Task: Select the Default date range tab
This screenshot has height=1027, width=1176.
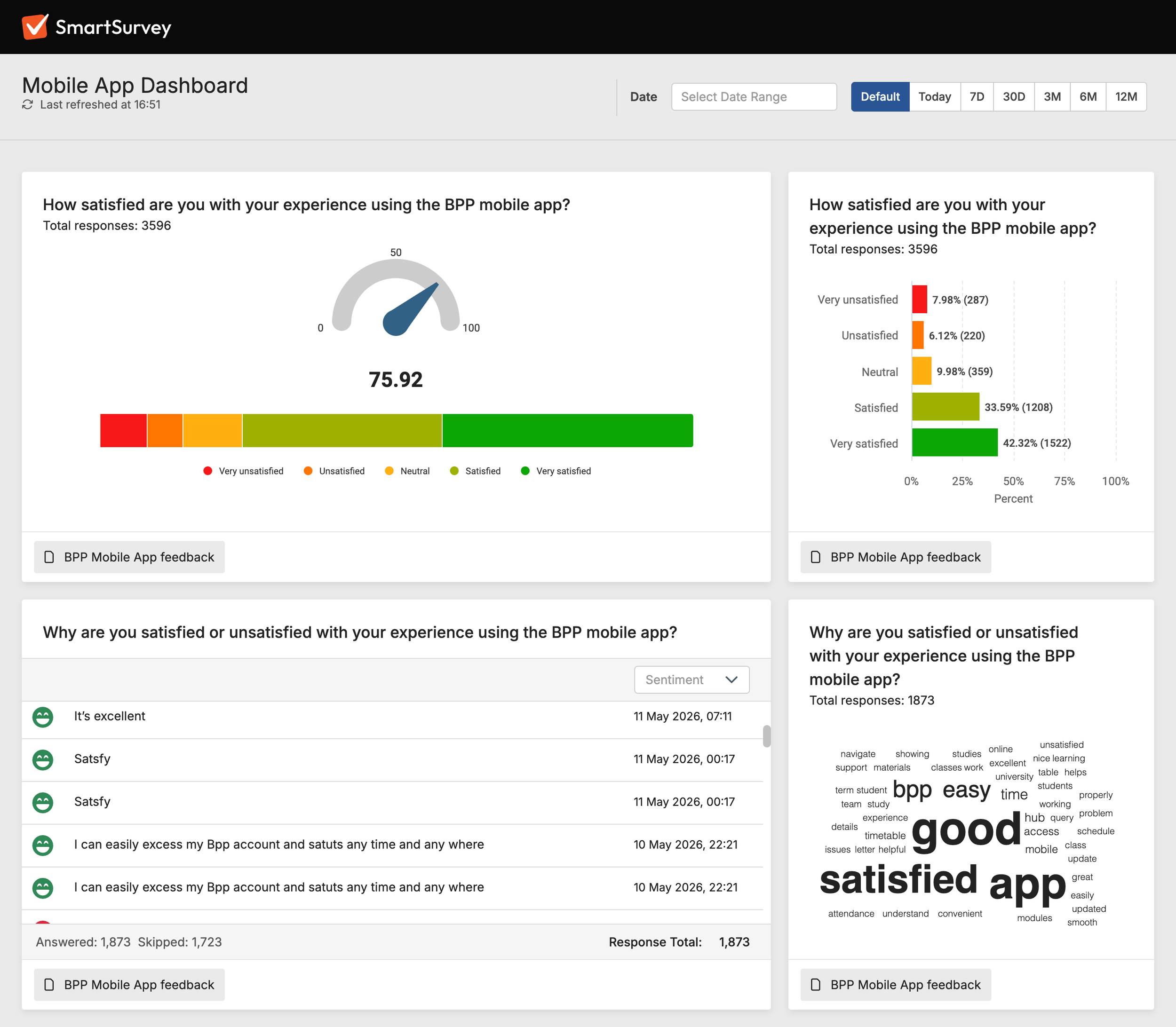Action: click(x=880, y=97)
